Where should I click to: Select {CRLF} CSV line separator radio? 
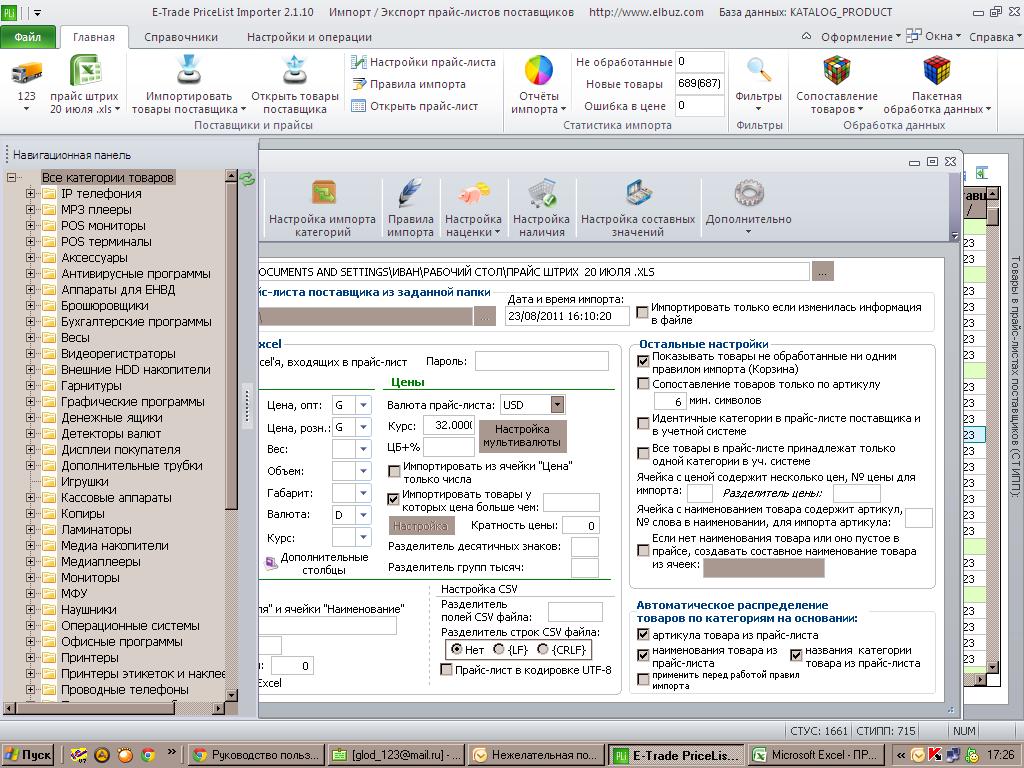(543, 649)
